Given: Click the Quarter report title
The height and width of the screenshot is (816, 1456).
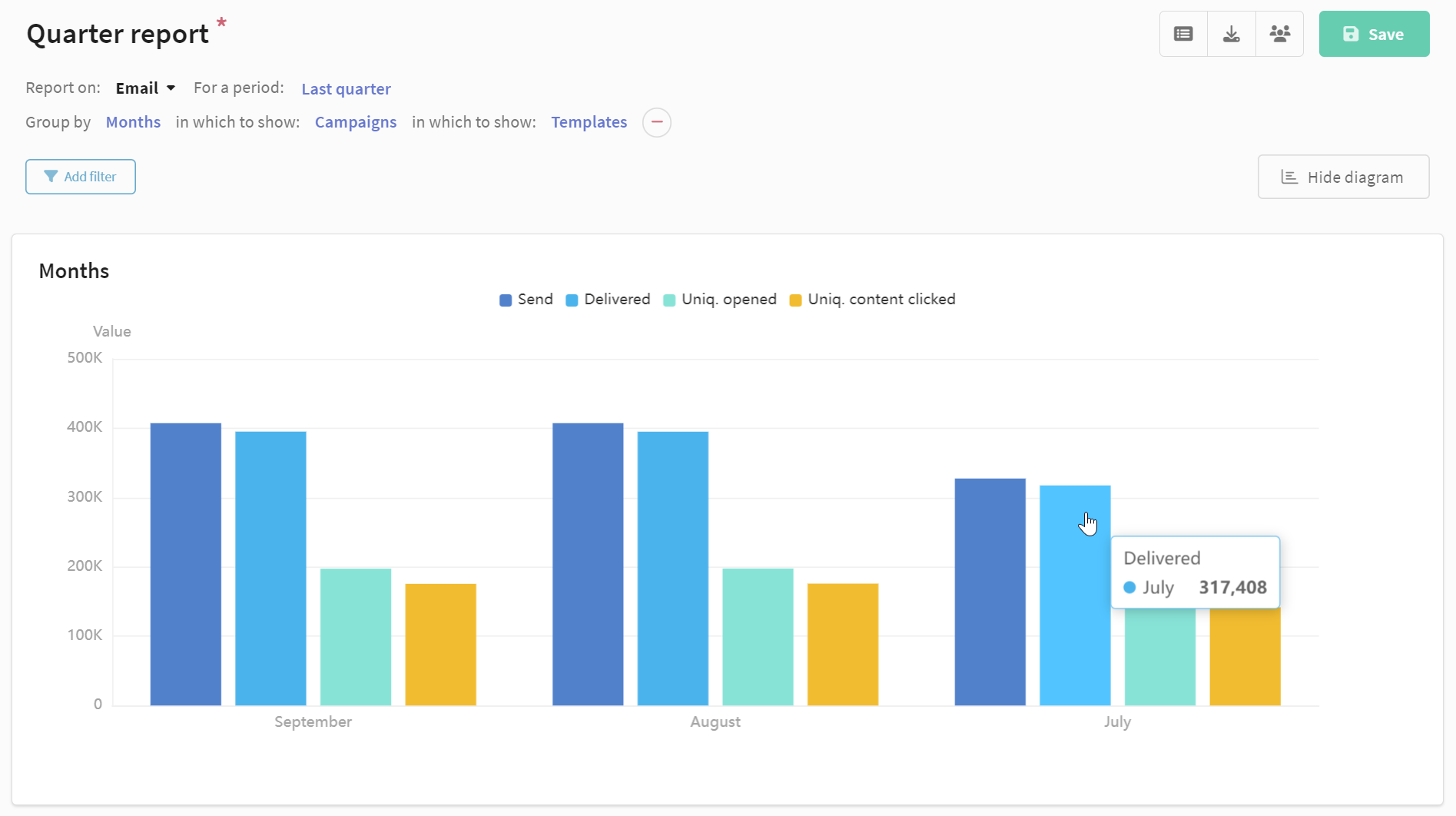Looking at the screenshot, I should [x=118, y=35].
